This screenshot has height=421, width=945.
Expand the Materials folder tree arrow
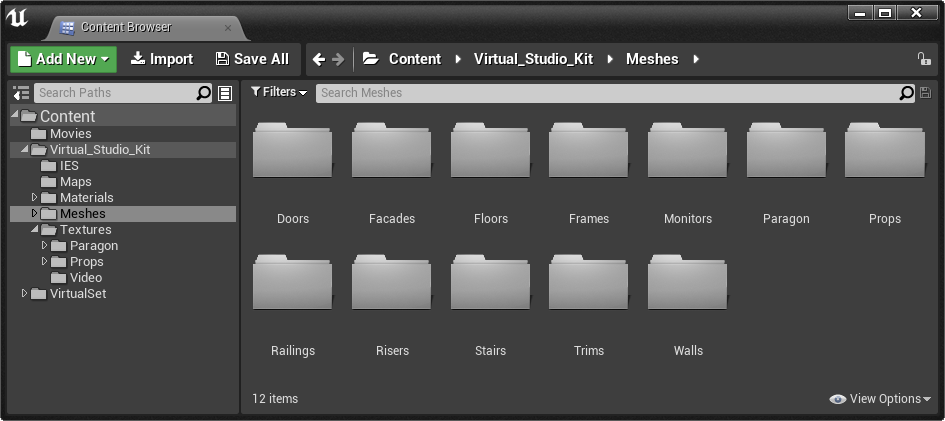pyautogui.click(x=34, y=198)
